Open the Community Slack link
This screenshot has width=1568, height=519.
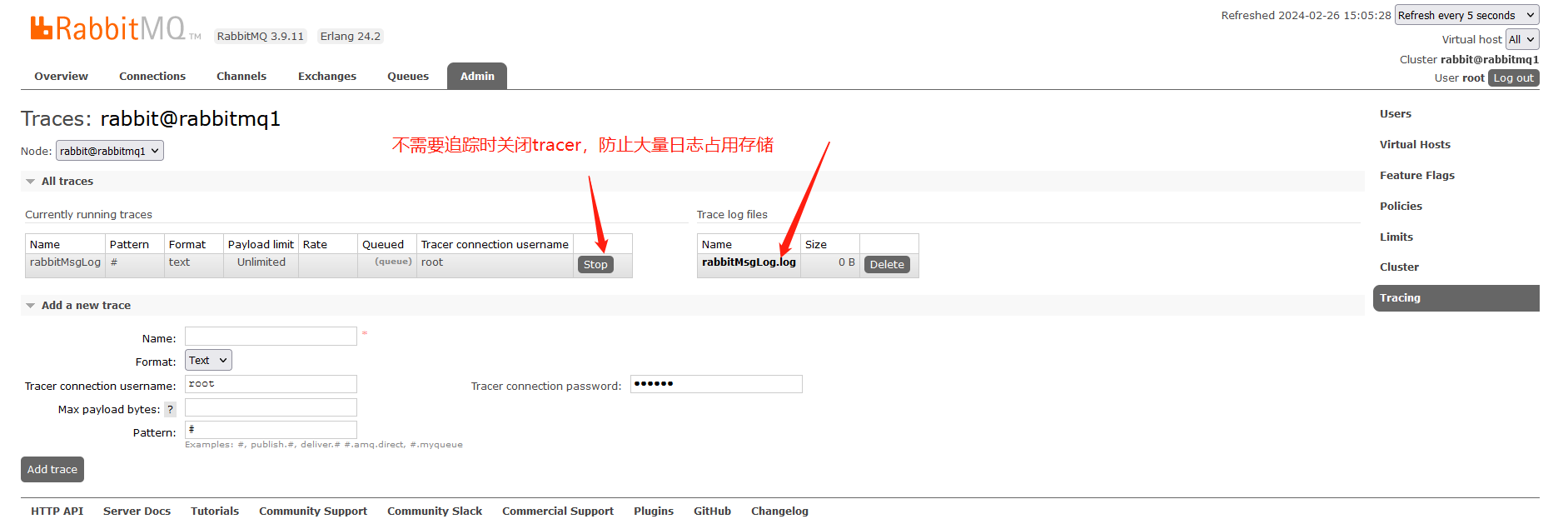435,511
